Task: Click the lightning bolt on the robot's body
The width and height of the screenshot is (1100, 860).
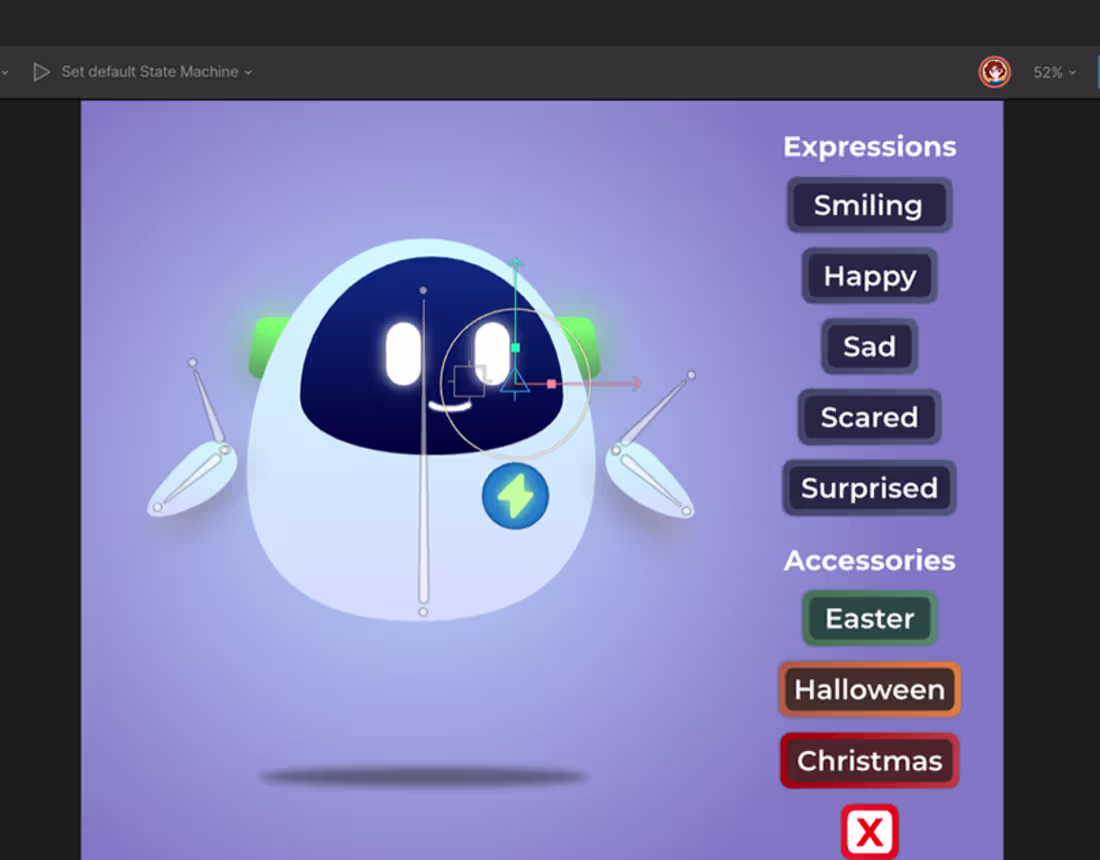Action: pos(514,496)
